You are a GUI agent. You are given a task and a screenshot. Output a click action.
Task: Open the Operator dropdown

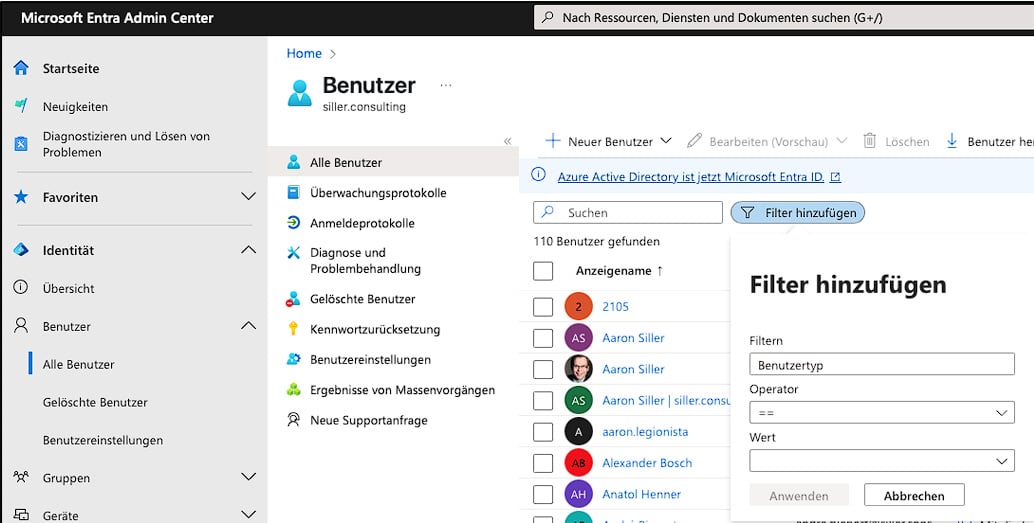pyautogui.click(x=882, y=413)
